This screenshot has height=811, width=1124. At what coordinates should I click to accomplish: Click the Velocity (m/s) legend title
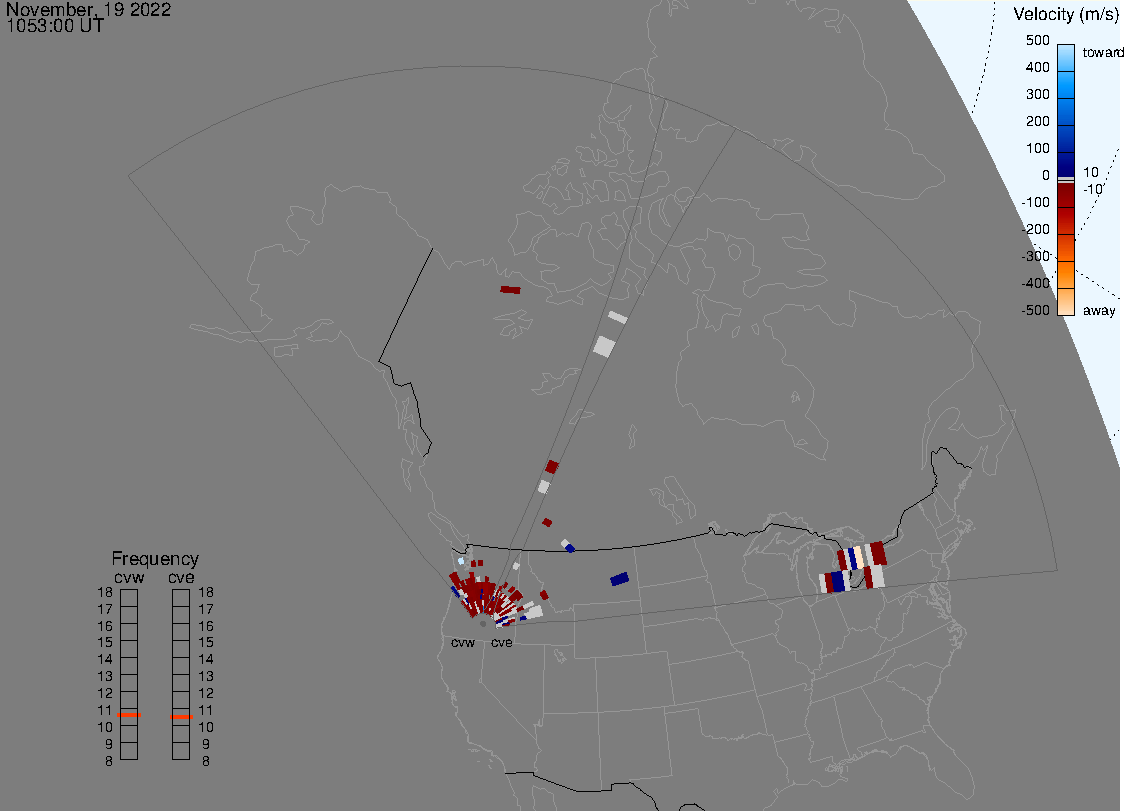[x=1065, y=14]
